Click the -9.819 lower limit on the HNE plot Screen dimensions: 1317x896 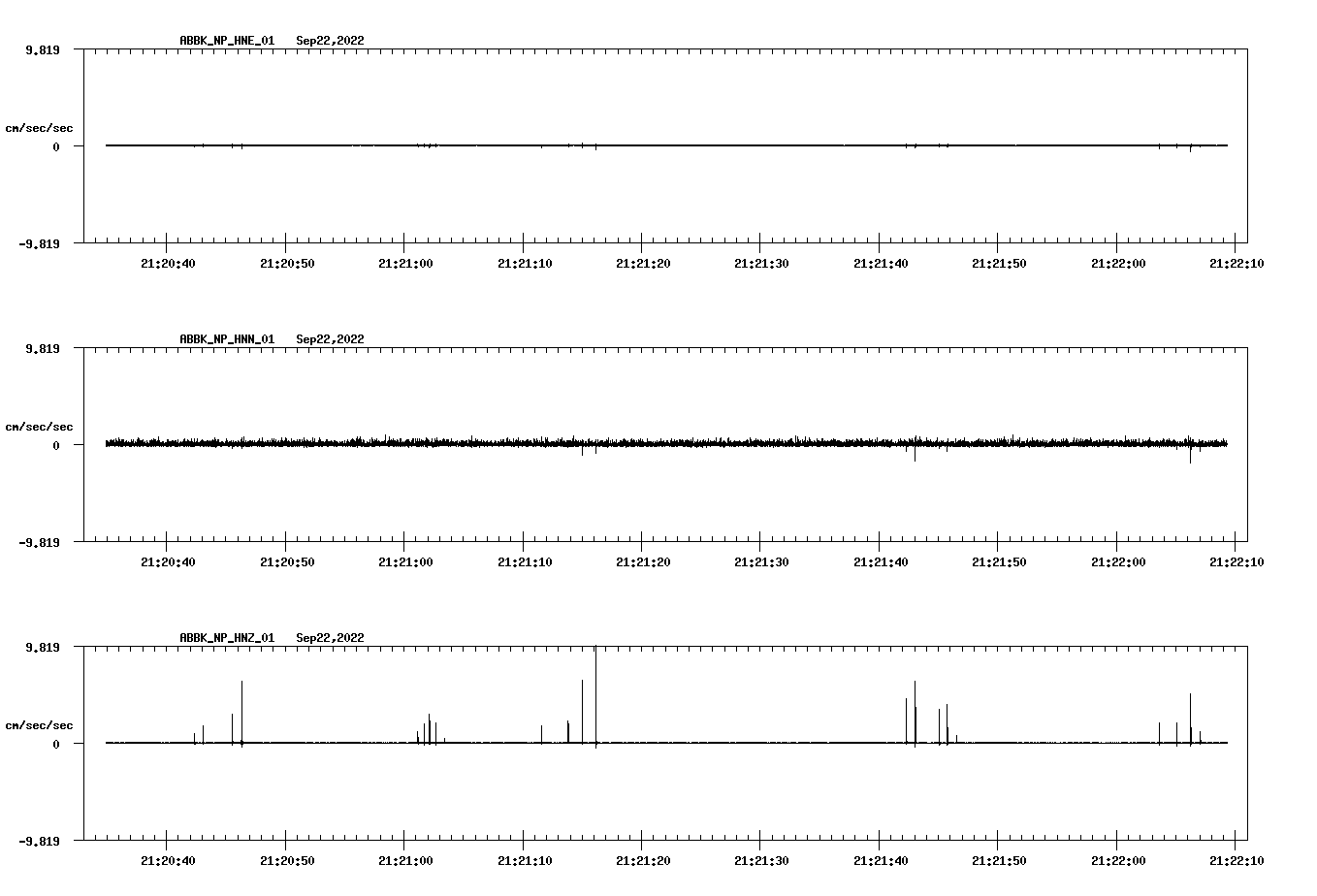40,243
